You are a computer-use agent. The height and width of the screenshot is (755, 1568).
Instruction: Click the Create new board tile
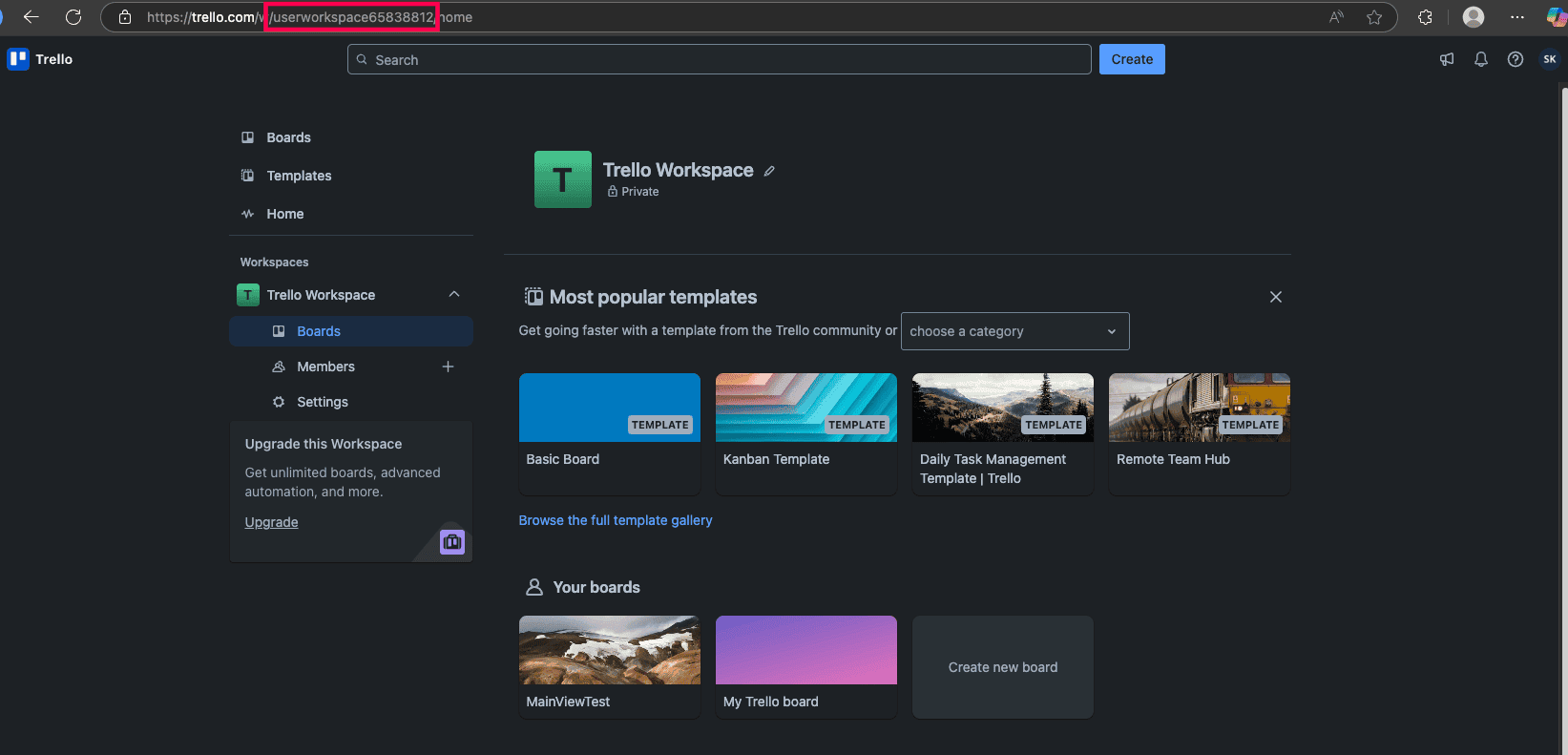pos(1003,667)
